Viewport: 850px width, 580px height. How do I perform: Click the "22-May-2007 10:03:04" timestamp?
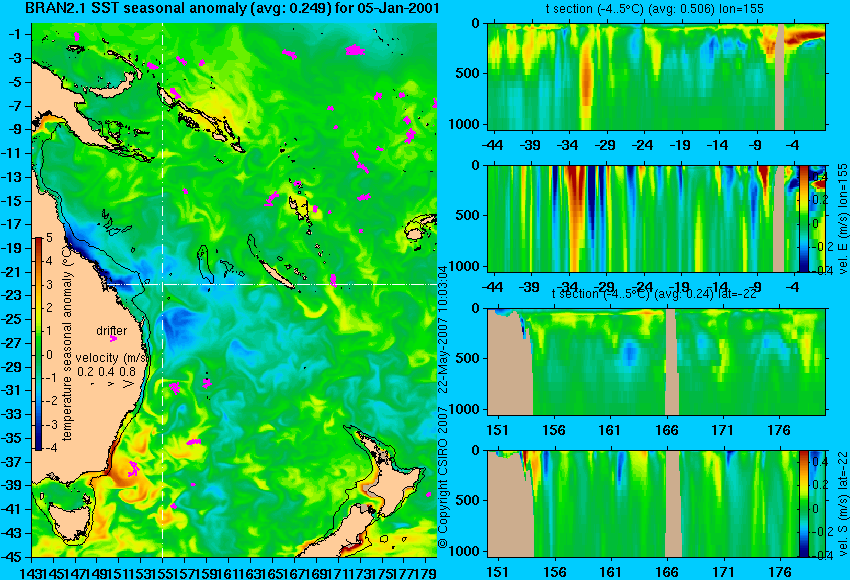point(443,332)
